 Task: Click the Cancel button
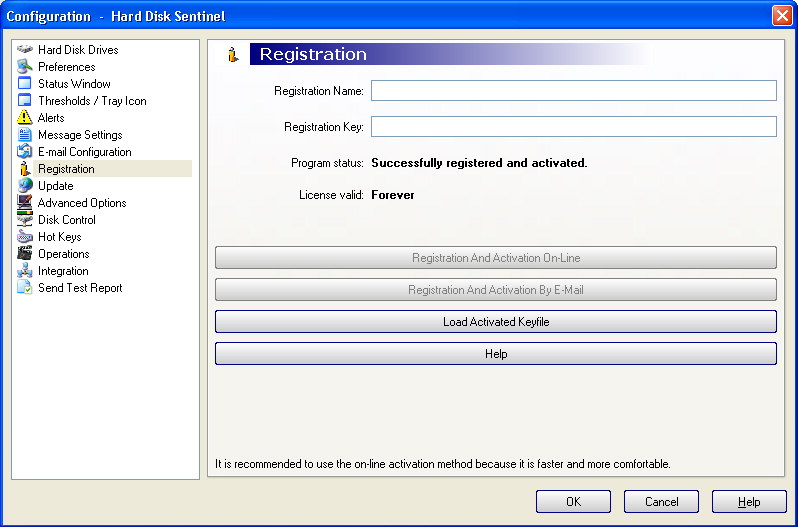point(661,502)
